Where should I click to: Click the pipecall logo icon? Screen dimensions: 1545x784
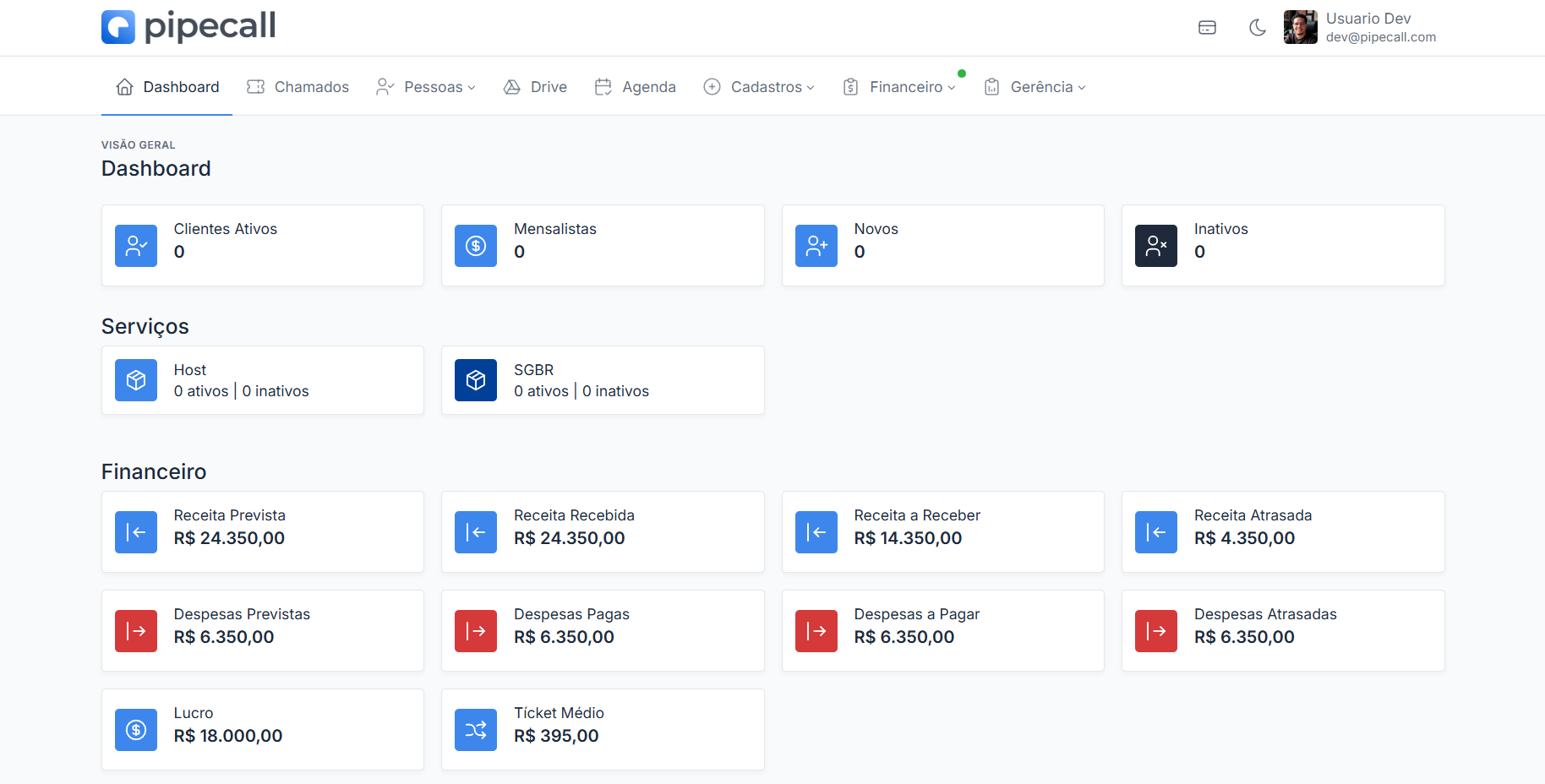click(118, 27)
